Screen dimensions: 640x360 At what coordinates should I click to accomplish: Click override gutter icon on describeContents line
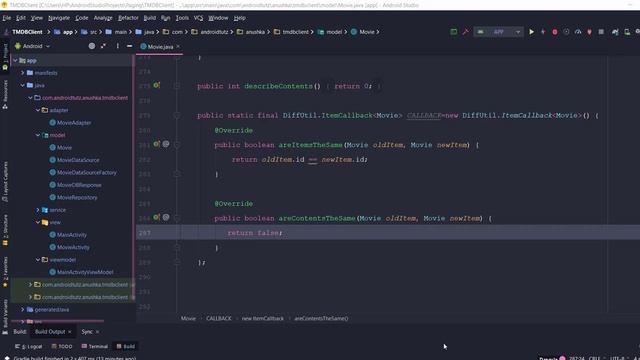coord(156,86)
